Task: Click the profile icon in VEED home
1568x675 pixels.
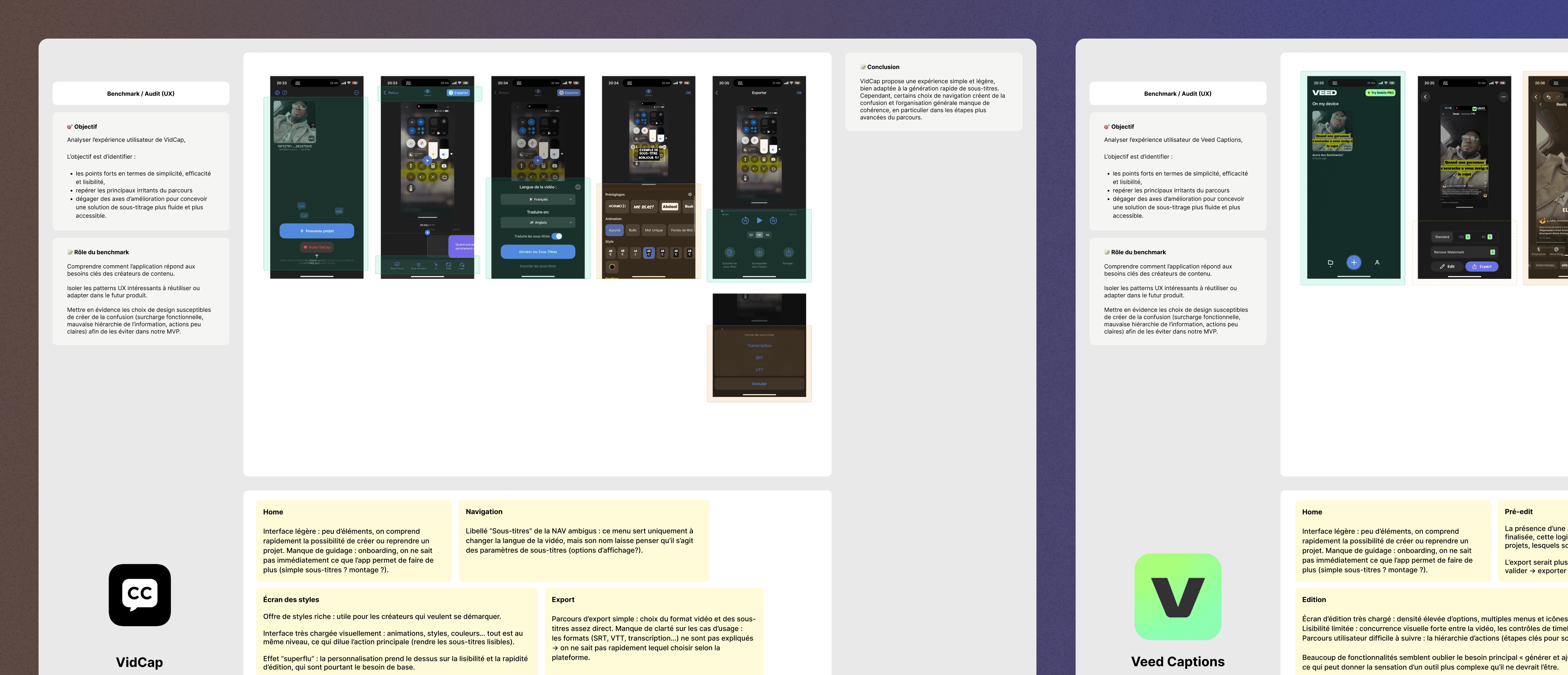Action: click(x=1377, y=263)
